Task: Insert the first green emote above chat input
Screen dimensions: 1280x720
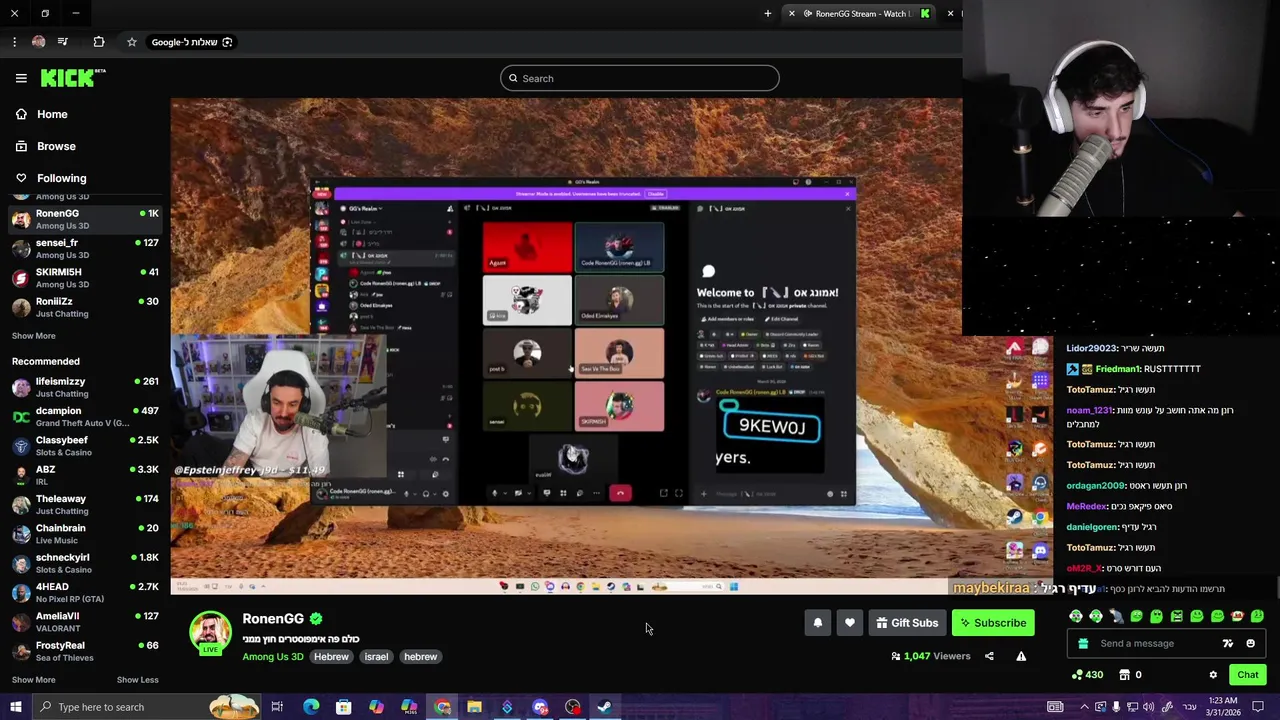Action: point(1076,617)
